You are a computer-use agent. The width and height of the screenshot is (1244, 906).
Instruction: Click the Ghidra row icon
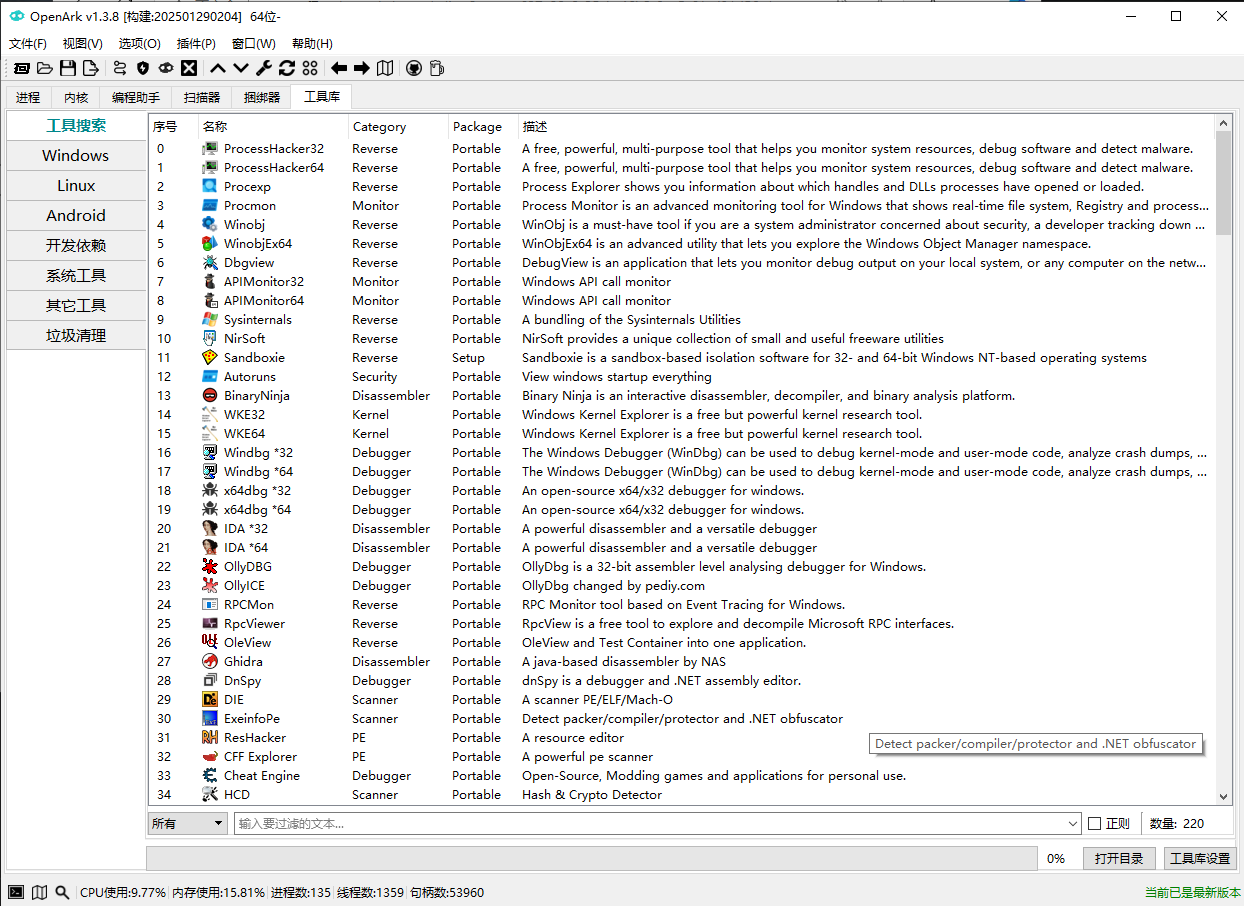click(x=210, y=661)
